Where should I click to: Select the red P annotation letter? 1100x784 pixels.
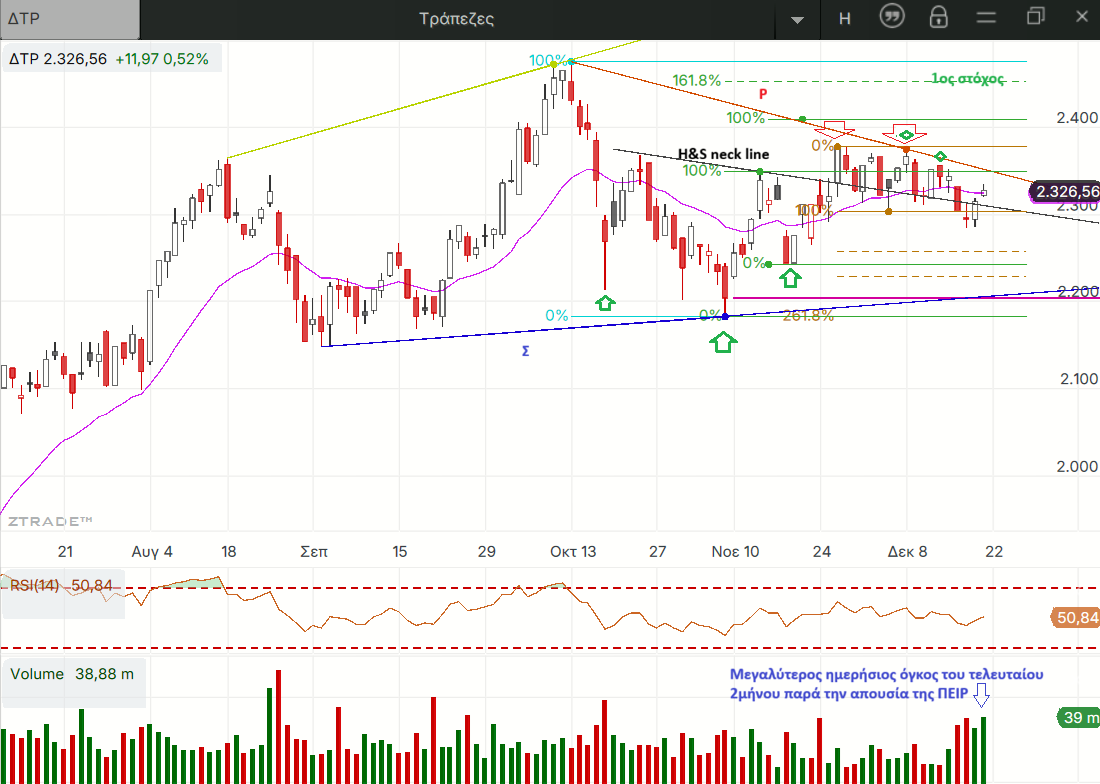coord(762,93)
